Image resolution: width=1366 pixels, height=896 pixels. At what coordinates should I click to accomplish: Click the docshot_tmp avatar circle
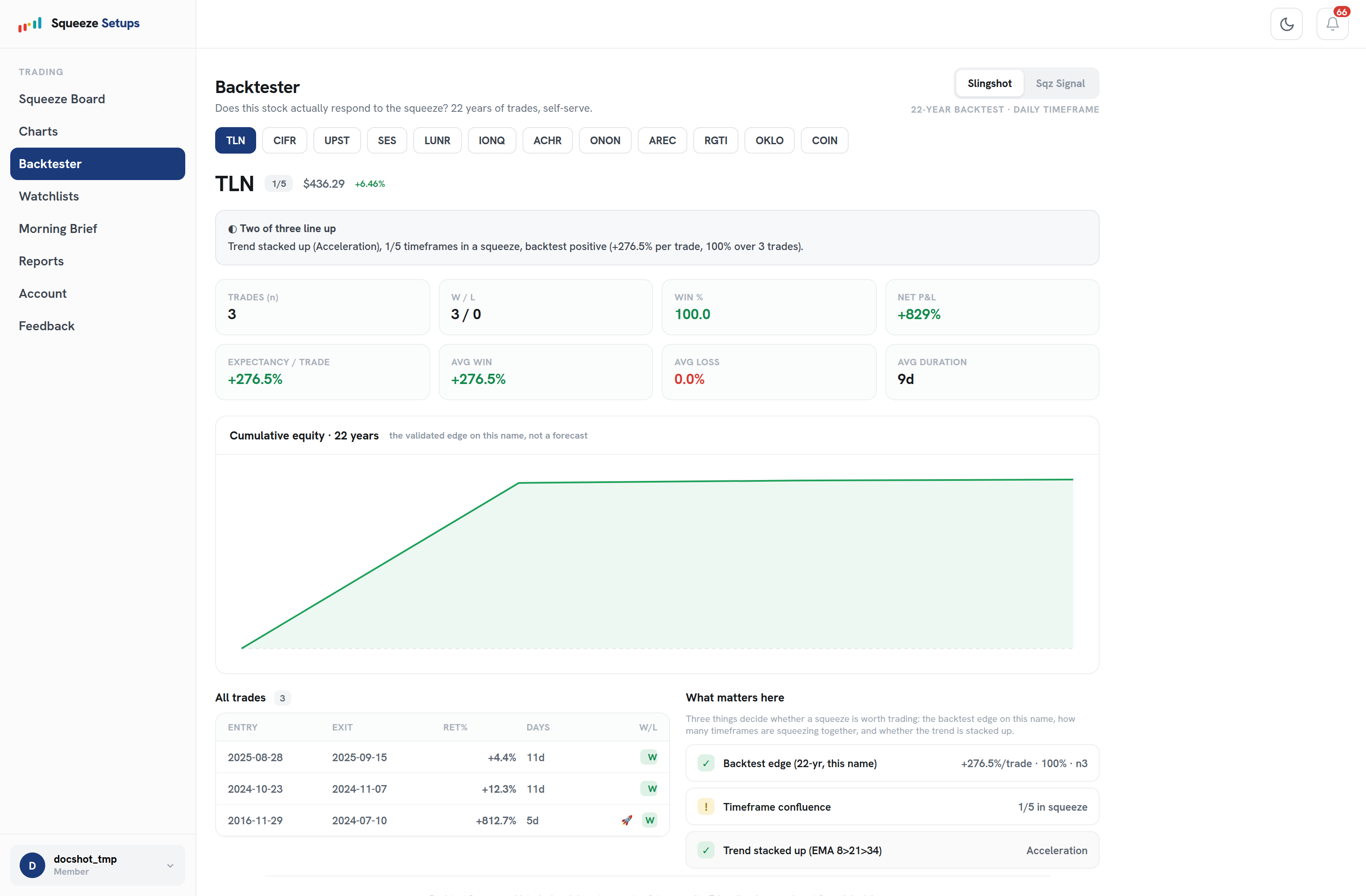click(x=32, y=865)
